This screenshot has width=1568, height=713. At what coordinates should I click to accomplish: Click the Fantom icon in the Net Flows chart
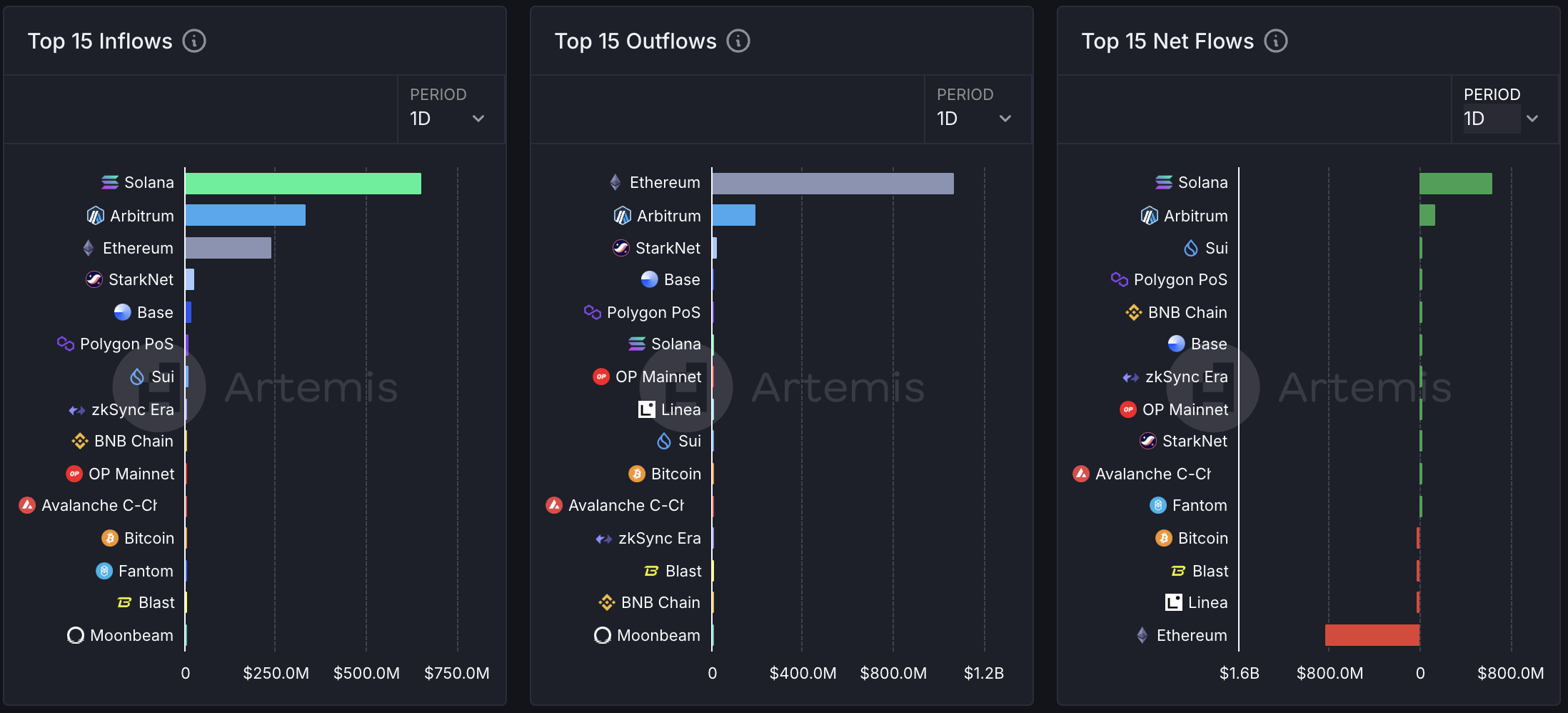pos(1158,506)
